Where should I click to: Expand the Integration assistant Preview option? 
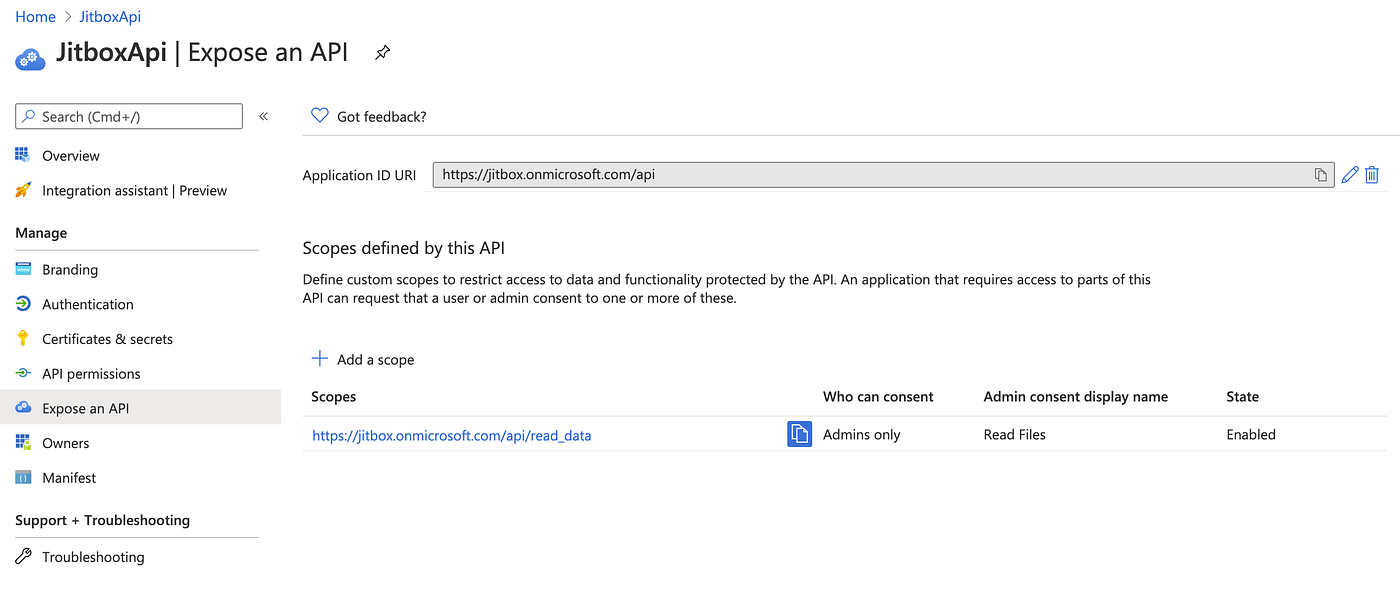(x=135, y=190)
